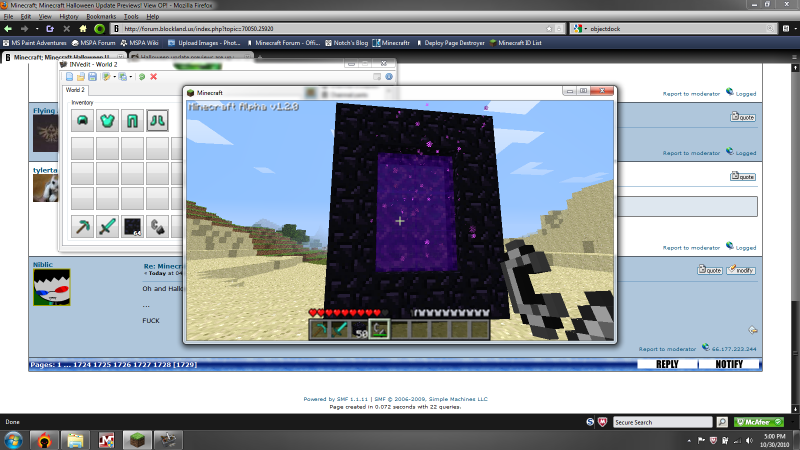Screen dimensions: 800x450
Task: Open the MS Paint Adventures bookmark
Action: click(35, 43)
